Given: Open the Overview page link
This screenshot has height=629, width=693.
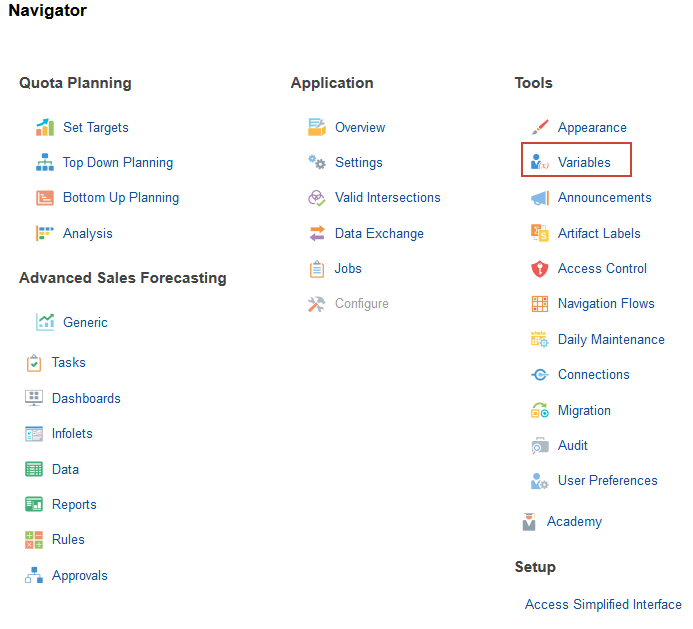Looking at the screenshot, I should pos(360,127).
